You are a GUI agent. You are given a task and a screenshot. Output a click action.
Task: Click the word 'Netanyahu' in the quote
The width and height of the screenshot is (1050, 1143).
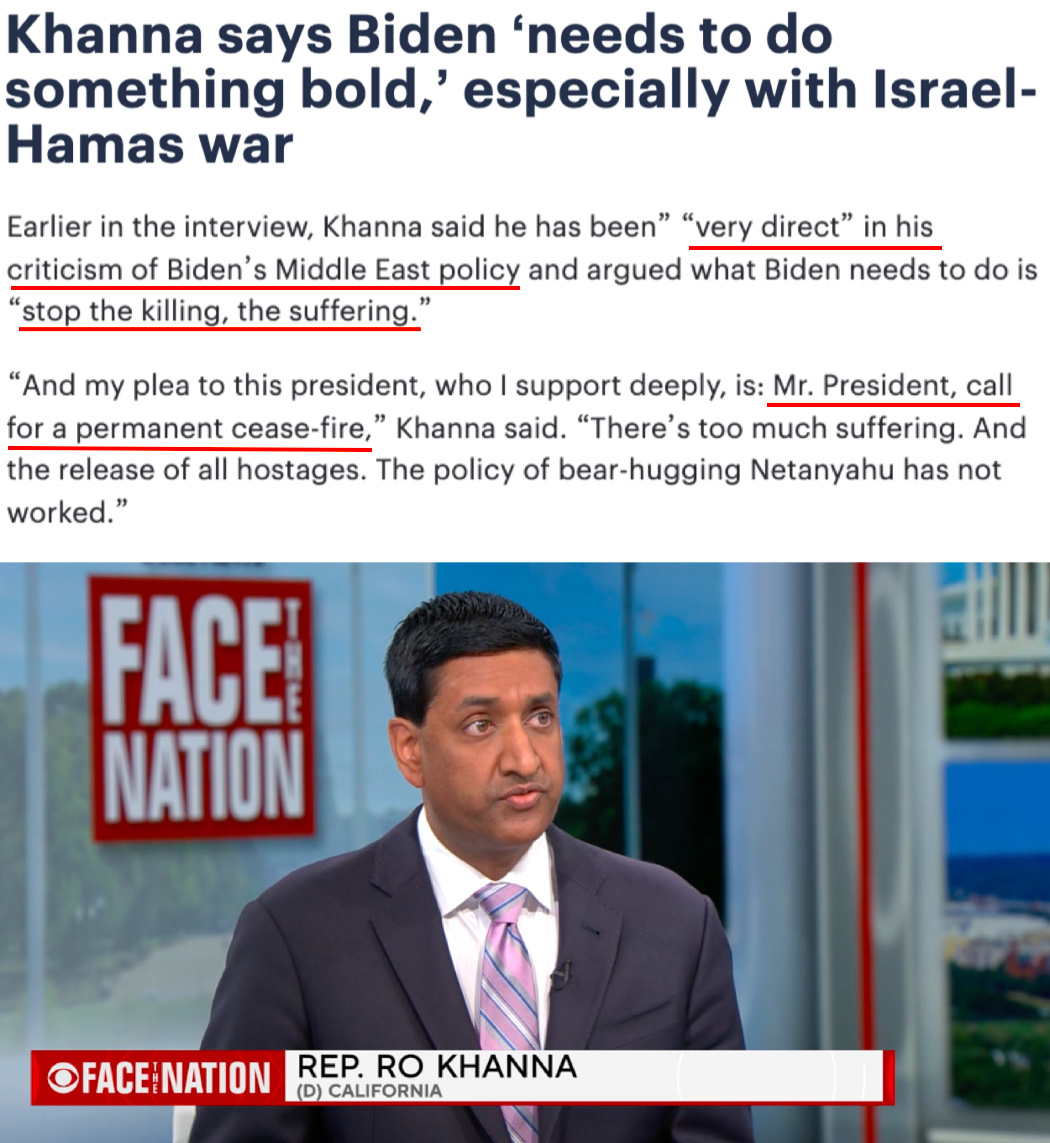coord(822,470)
